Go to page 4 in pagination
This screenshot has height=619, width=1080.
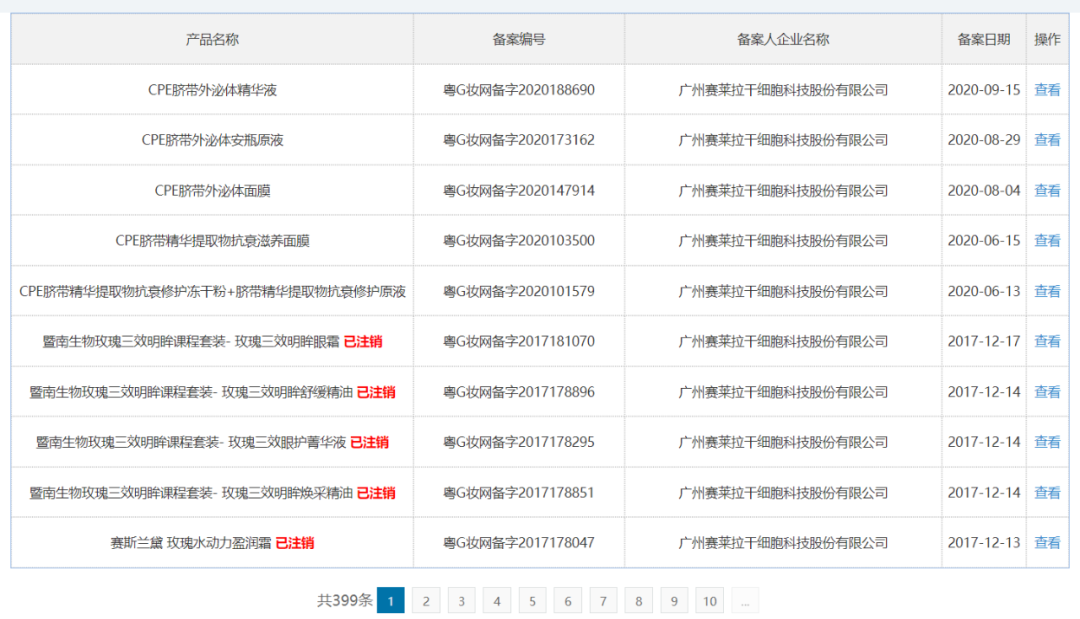pyautogui.click(x=497, y=600)
